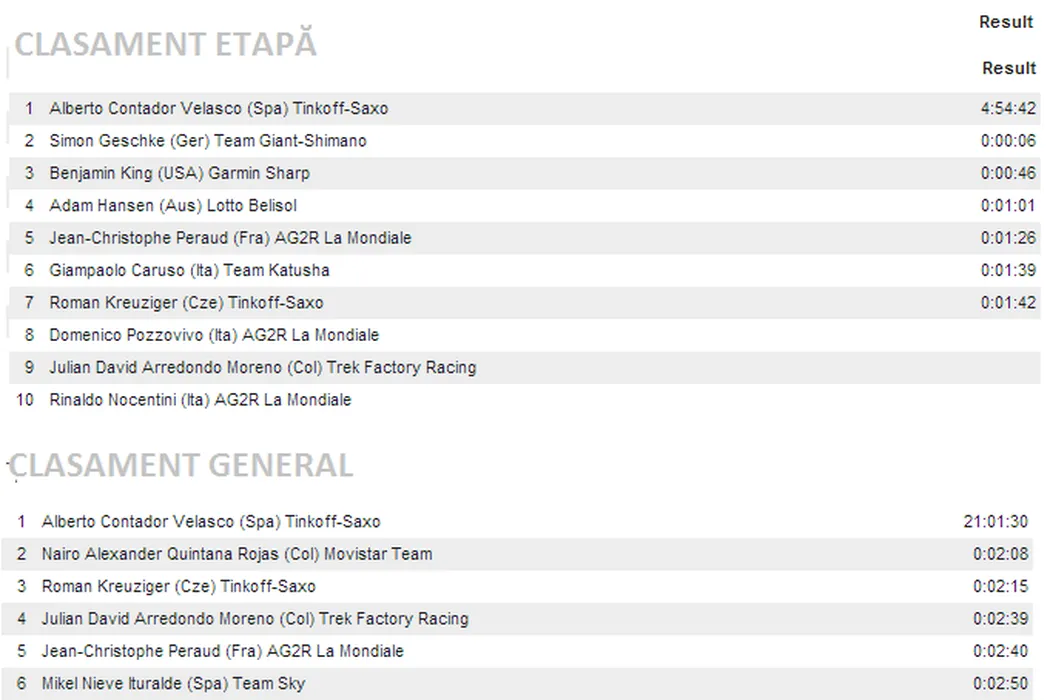
Task: Click the lower Result column header
Action: pyautogui.click(x=1008, y=68)
